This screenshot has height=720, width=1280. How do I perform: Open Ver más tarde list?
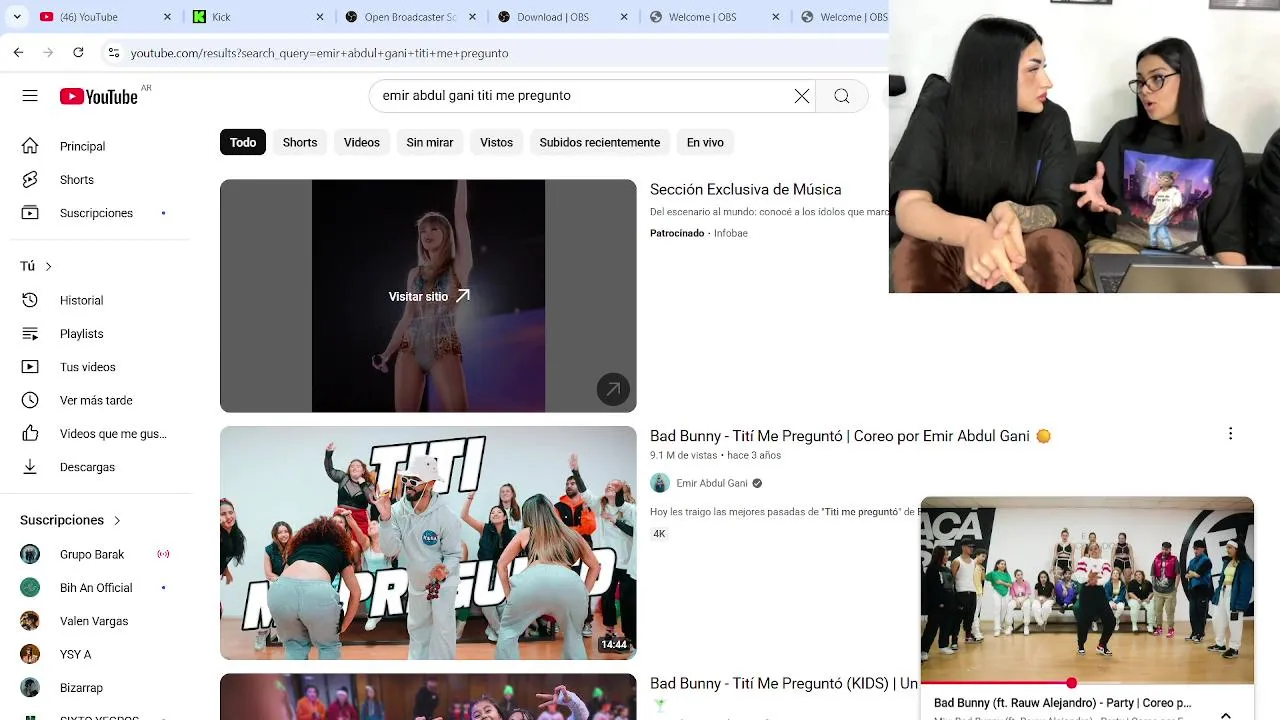(95, 400)
